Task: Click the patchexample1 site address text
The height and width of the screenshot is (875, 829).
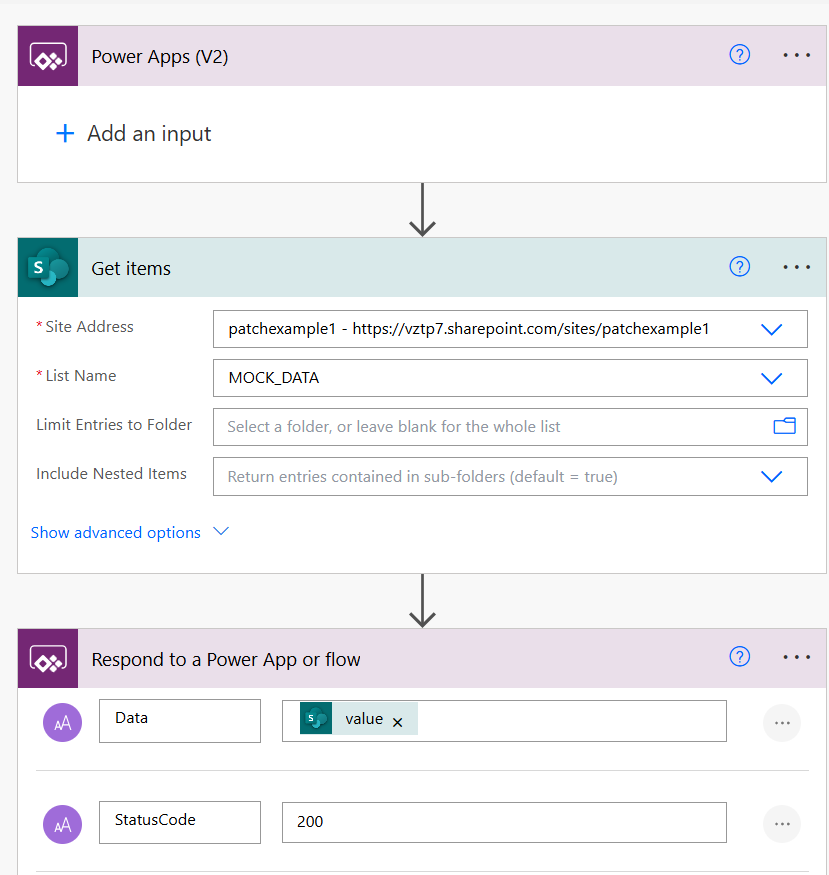Action: 469,329
